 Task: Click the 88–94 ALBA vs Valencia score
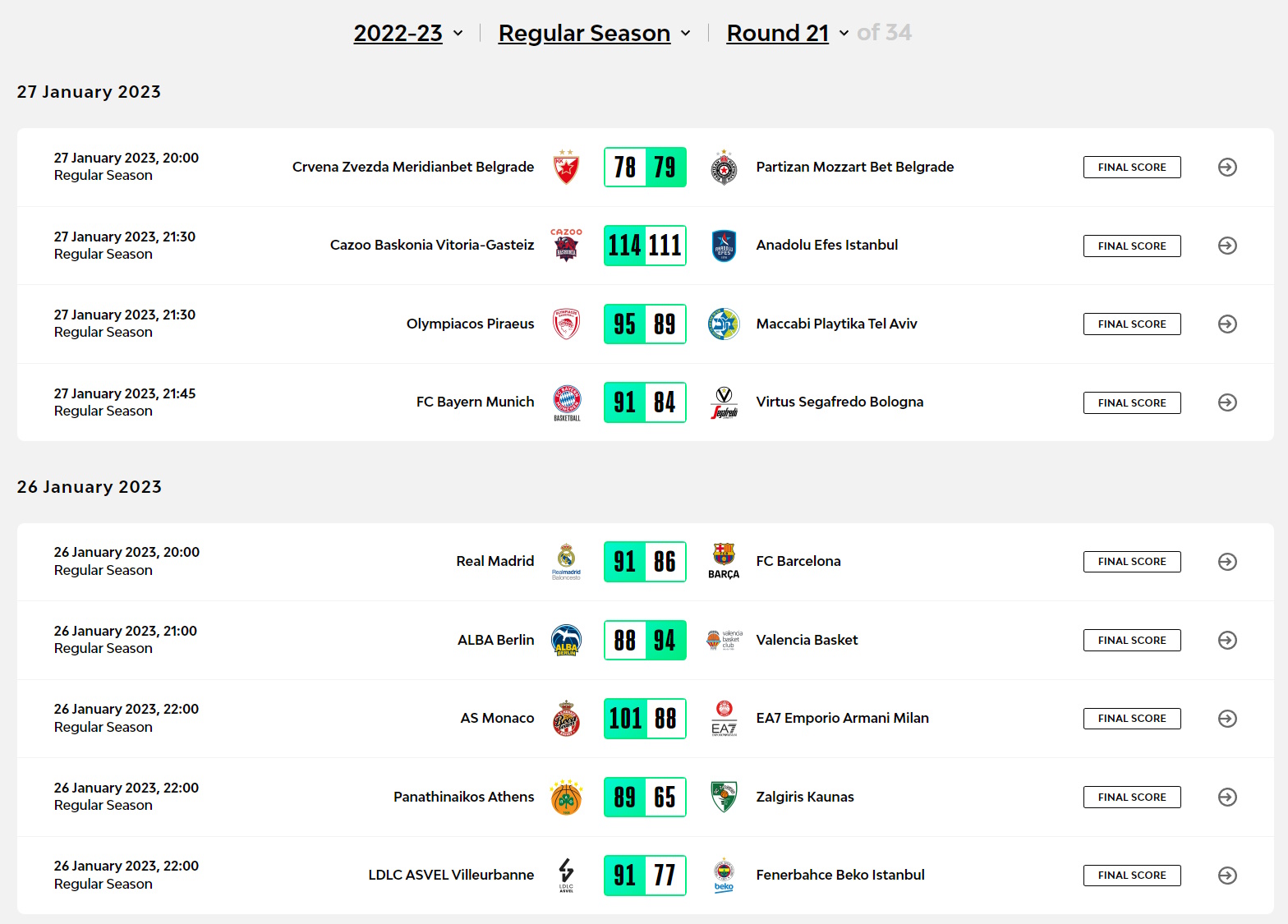pyautogui.click(x=645, y=641)
